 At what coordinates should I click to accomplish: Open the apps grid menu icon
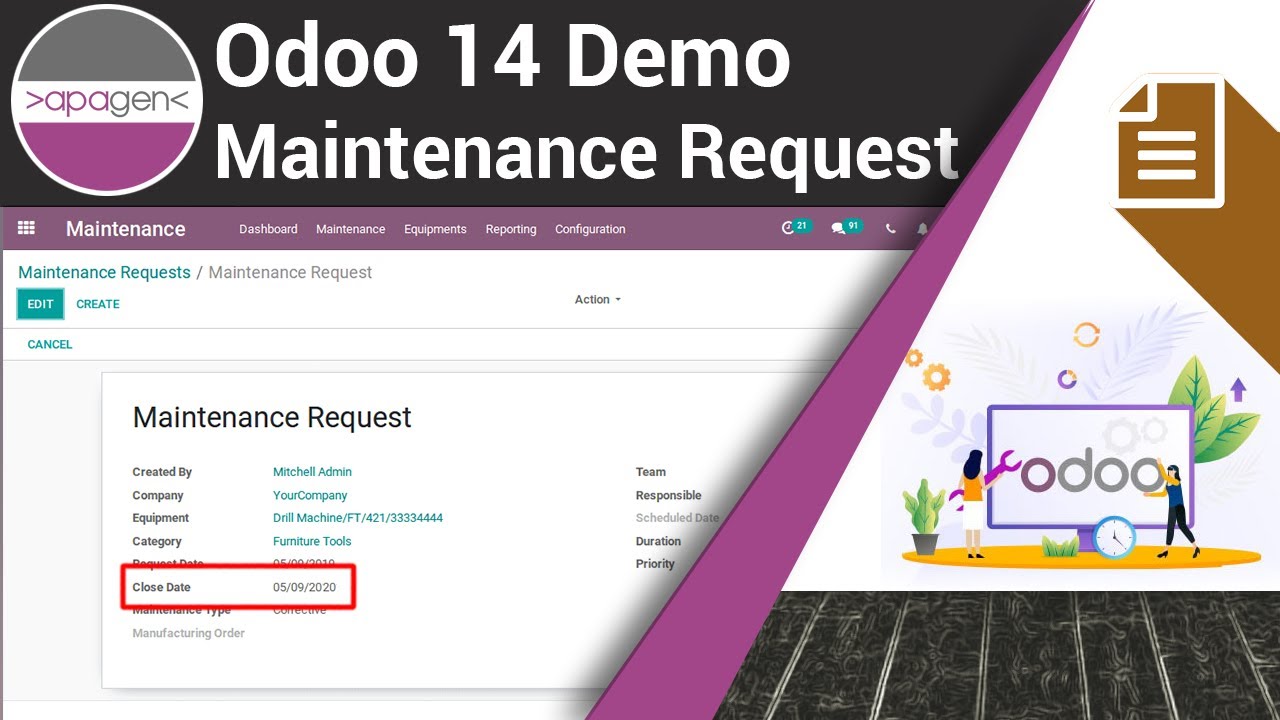(27, 228)
